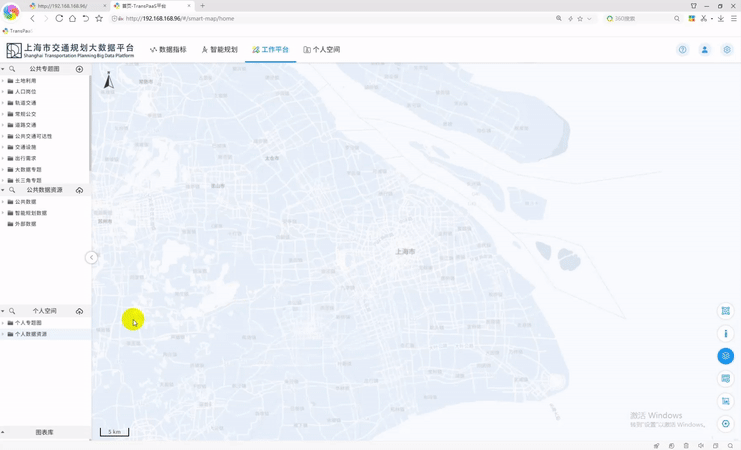Click the help question-mark icon
This screenshot has width=741, height=450.
coord(682,50)
